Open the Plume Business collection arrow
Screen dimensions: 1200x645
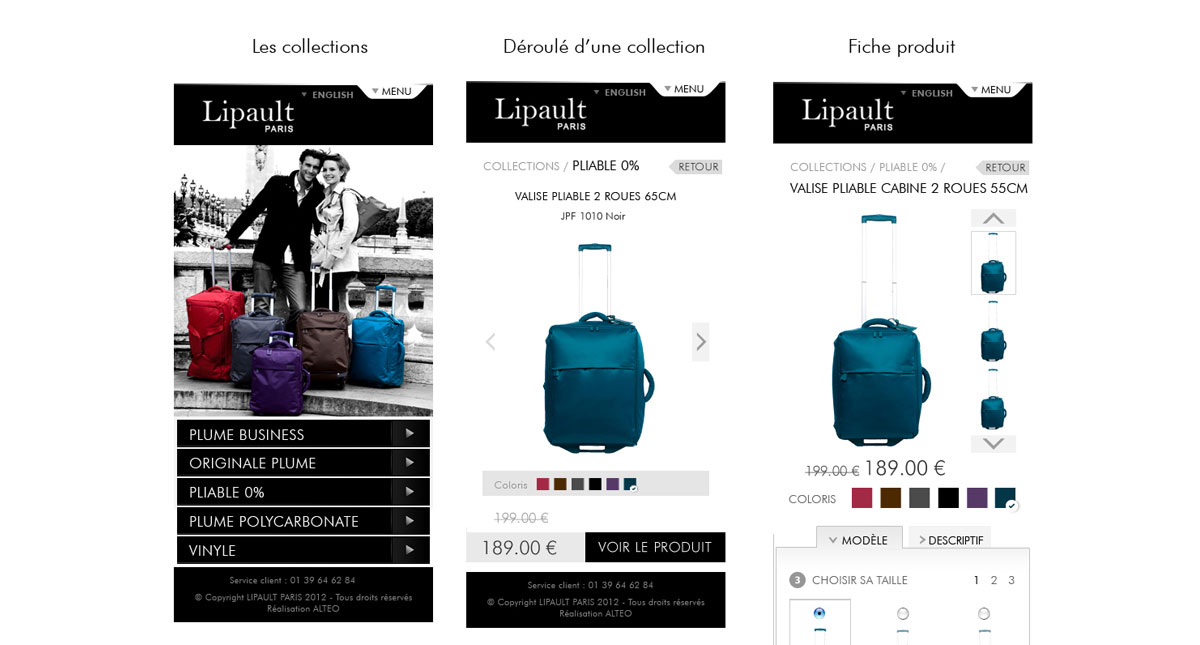410,434
